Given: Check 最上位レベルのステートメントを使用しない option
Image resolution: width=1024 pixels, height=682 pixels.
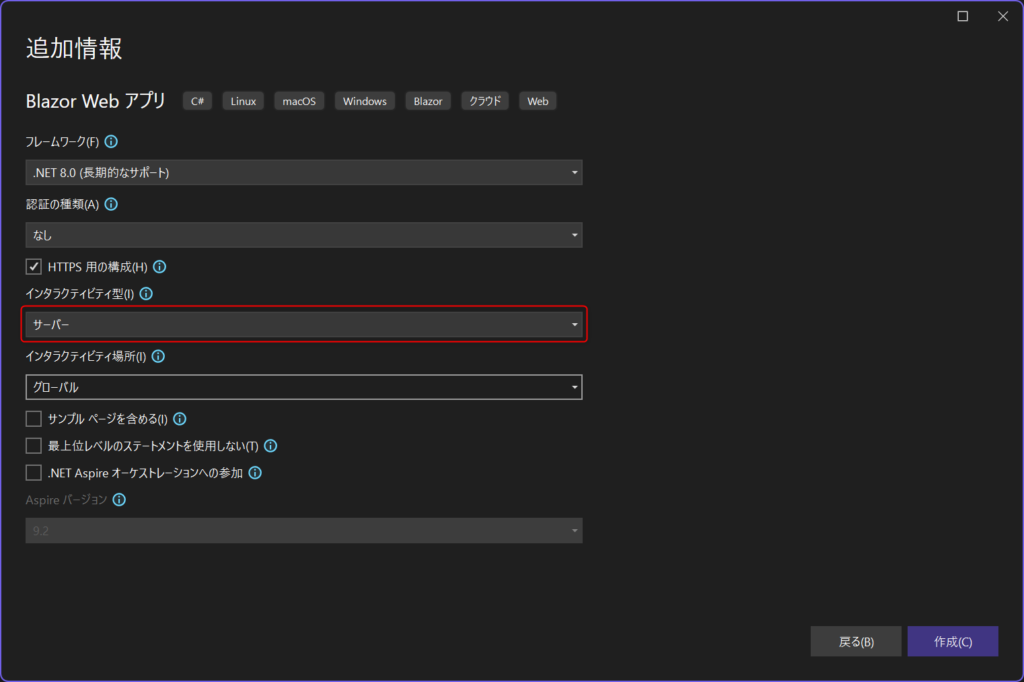Looking at the screenshot, I should click(x=33, y=446).
